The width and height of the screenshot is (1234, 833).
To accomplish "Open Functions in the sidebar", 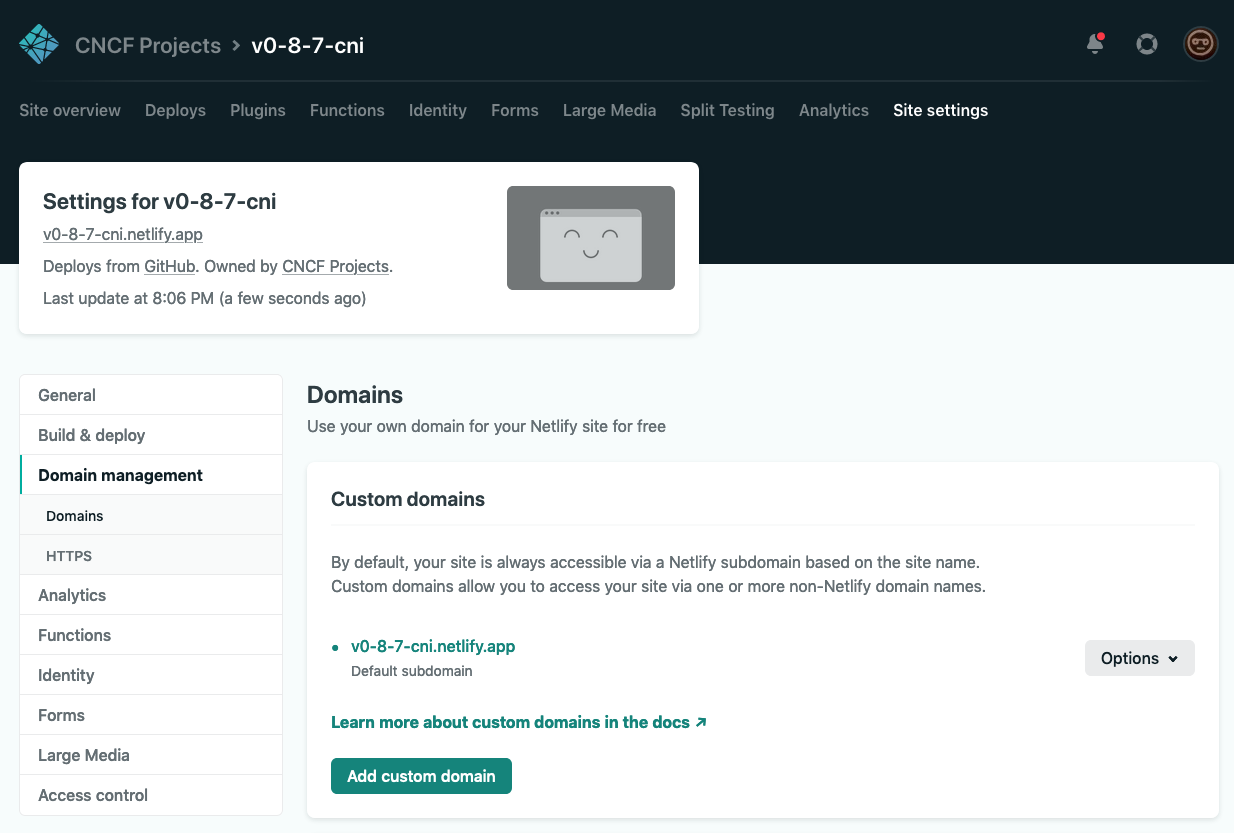I will click(151, 635).
